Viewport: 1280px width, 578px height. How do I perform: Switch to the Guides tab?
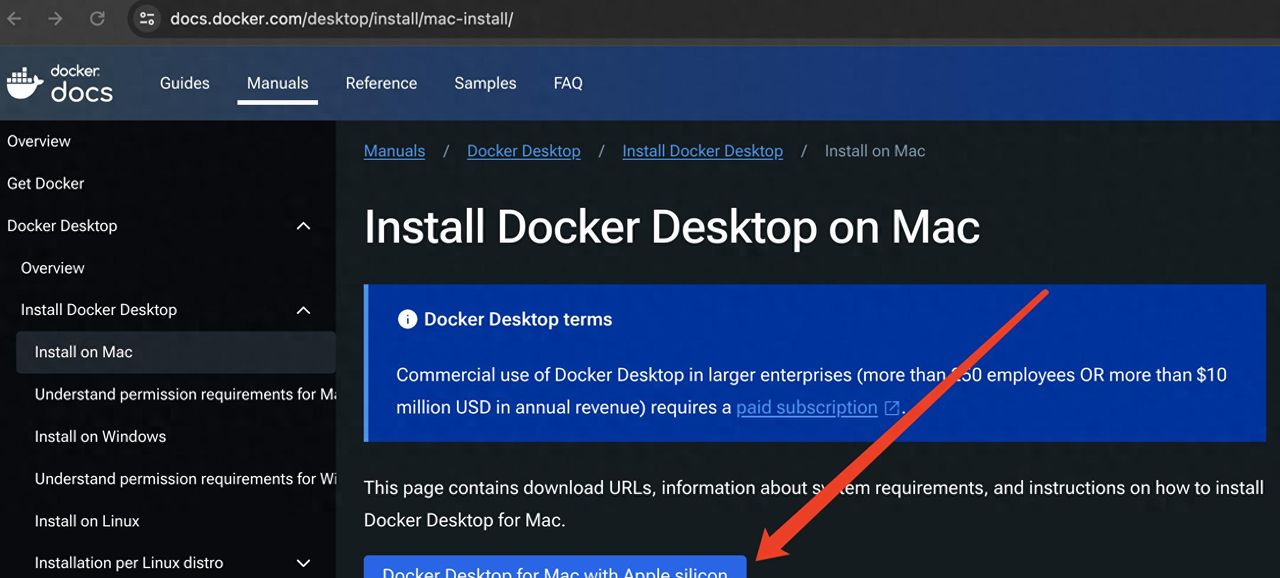coord(184,83)
